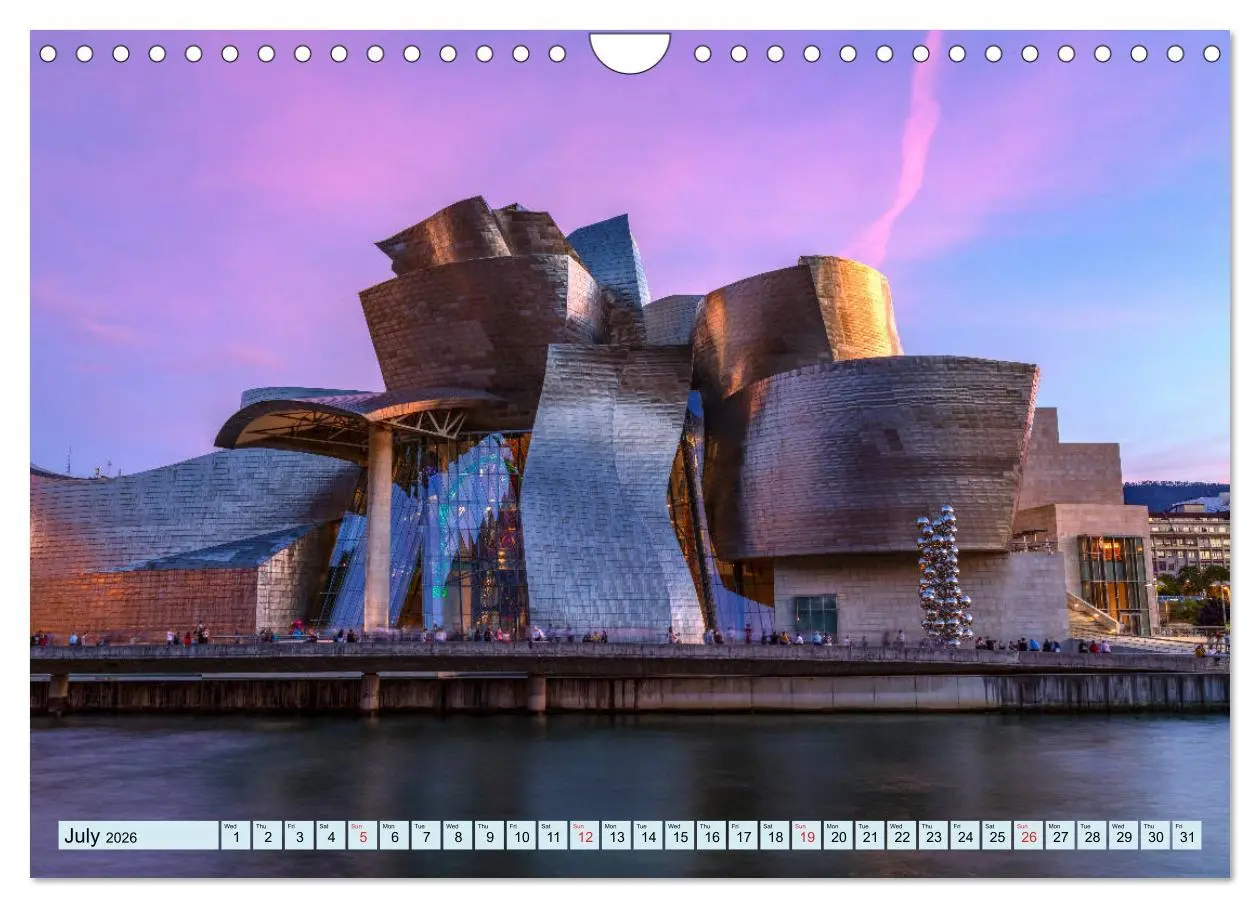This screenshot has width=1260, height=908.
Task: Select Tuesday 7 date cell
Action: tap(426, 835)
